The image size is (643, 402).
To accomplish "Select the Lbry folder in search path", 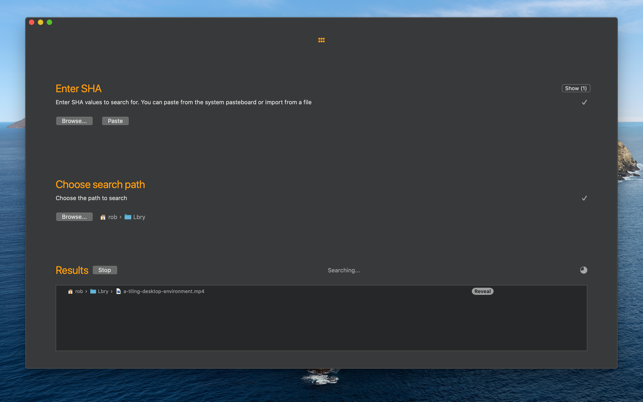I will pyautogui.click(x=135, y=217).
